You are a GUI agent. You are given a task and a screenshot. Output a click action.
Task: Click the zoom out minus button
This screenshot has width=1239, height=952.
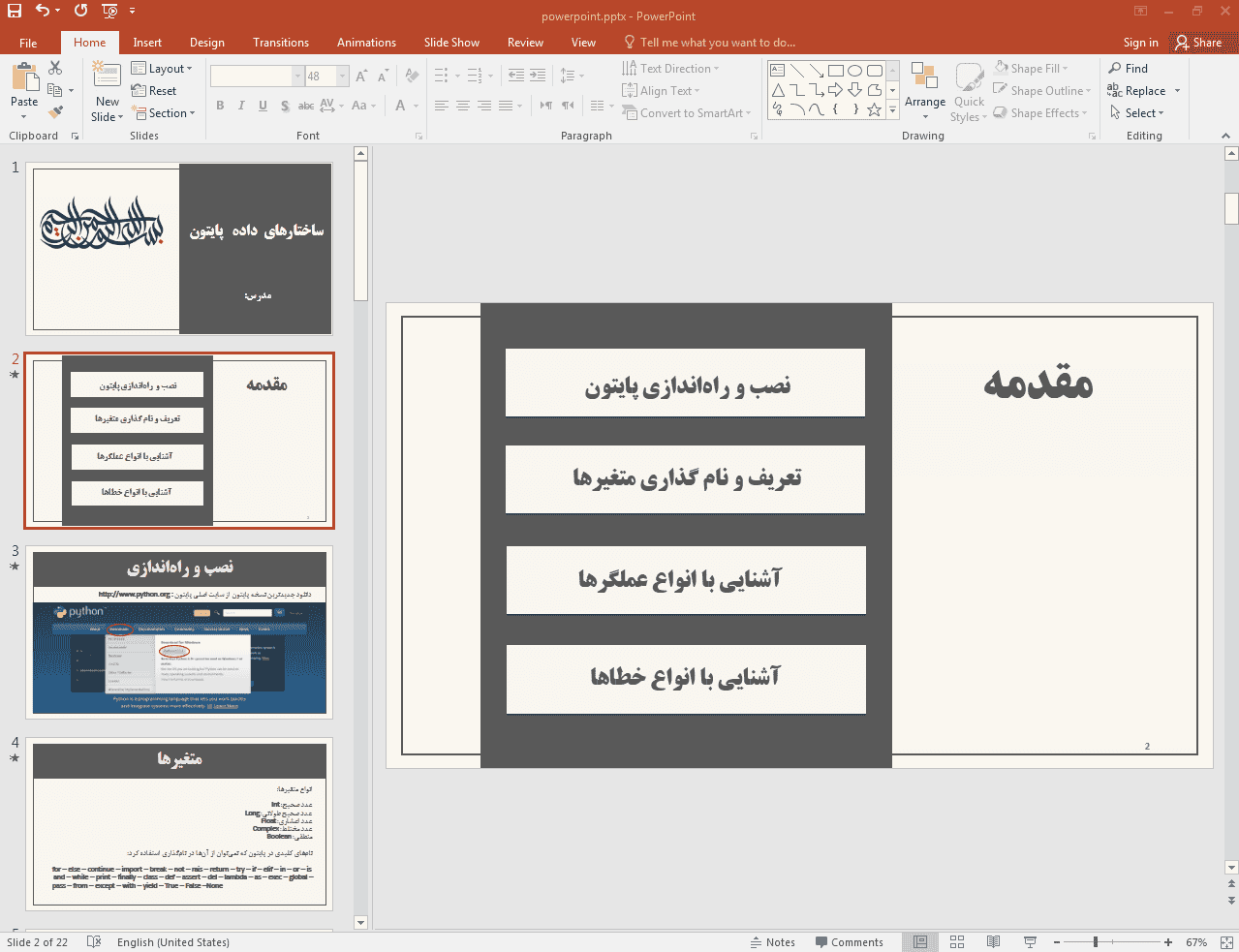[1057, 941]
